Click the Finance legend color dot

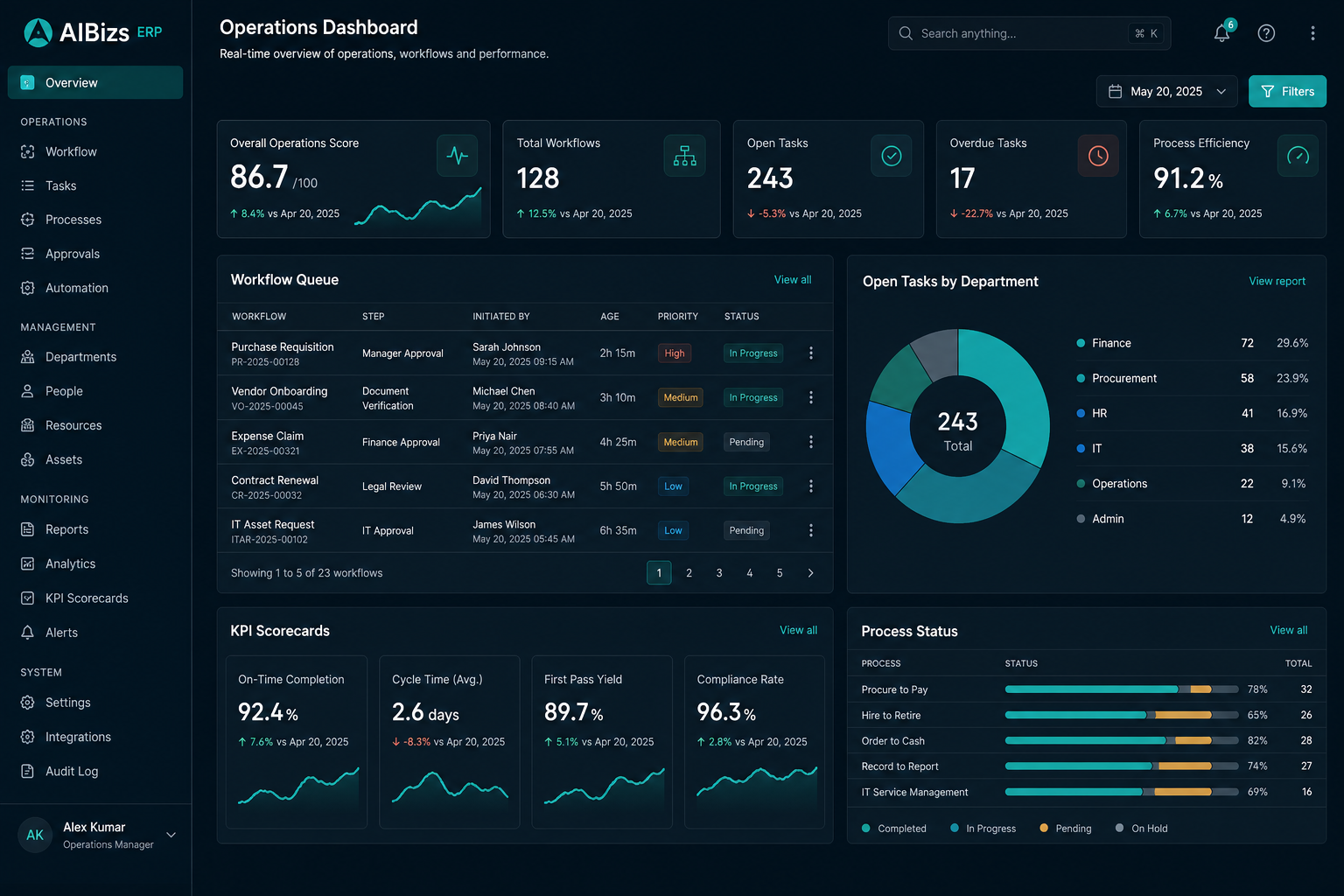tap(1081, 343)
